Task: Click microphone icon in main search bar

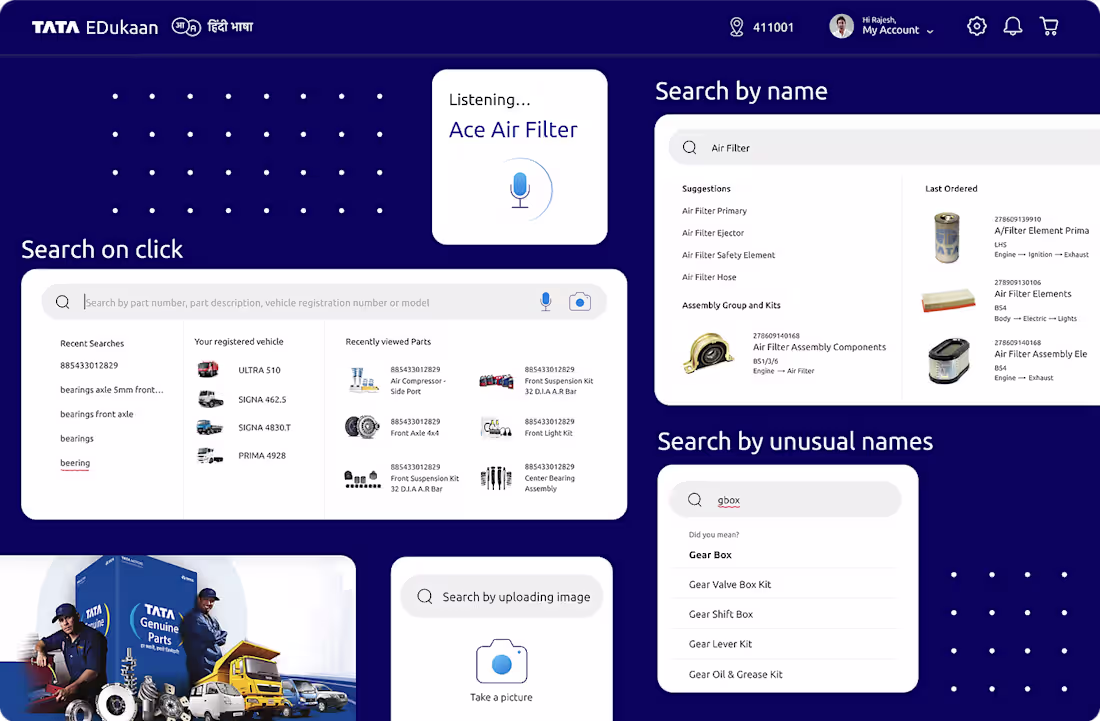Action: point(545,302)
